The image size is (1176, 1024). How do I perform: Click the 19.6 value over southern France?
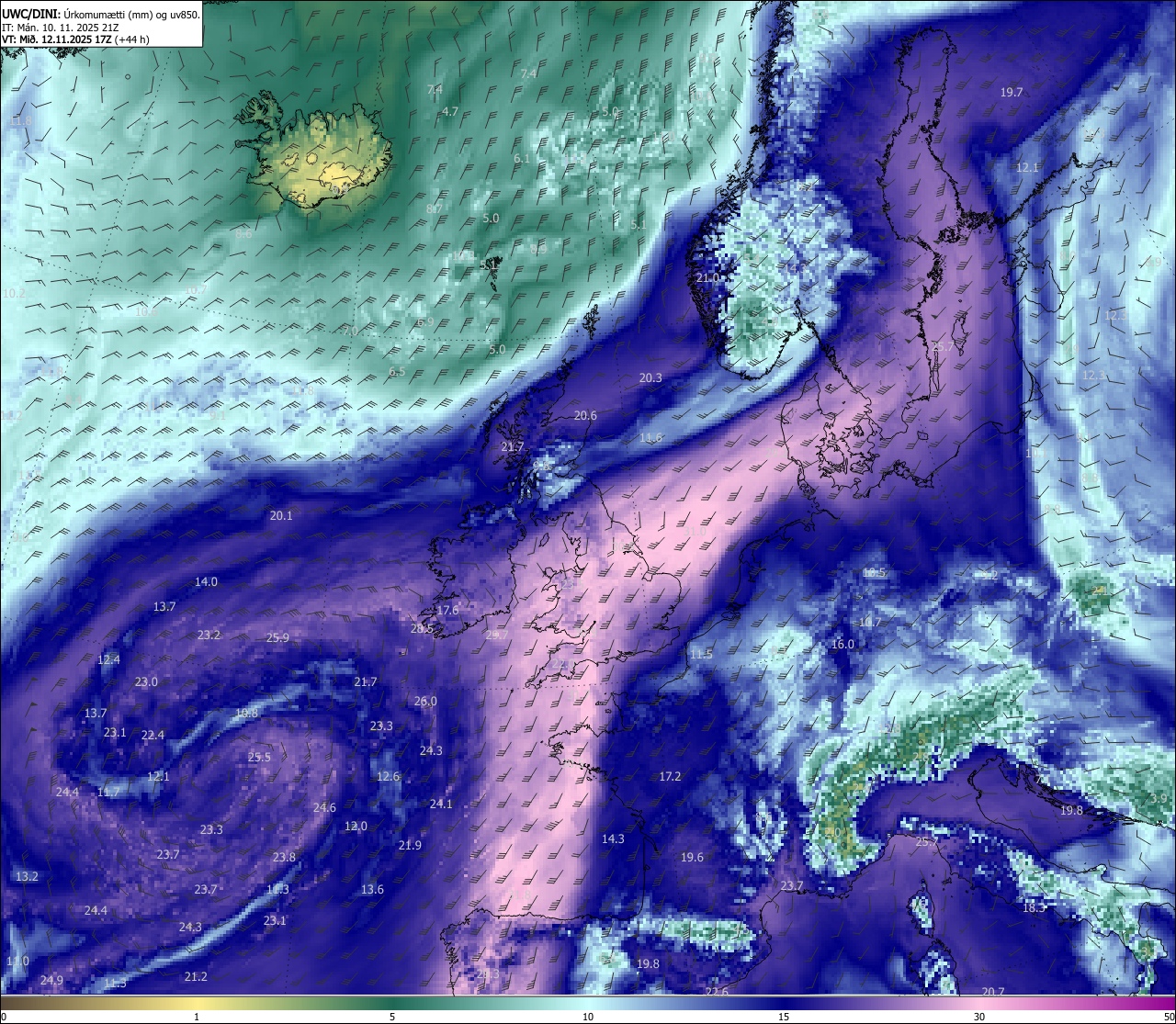tap(692, 857)
